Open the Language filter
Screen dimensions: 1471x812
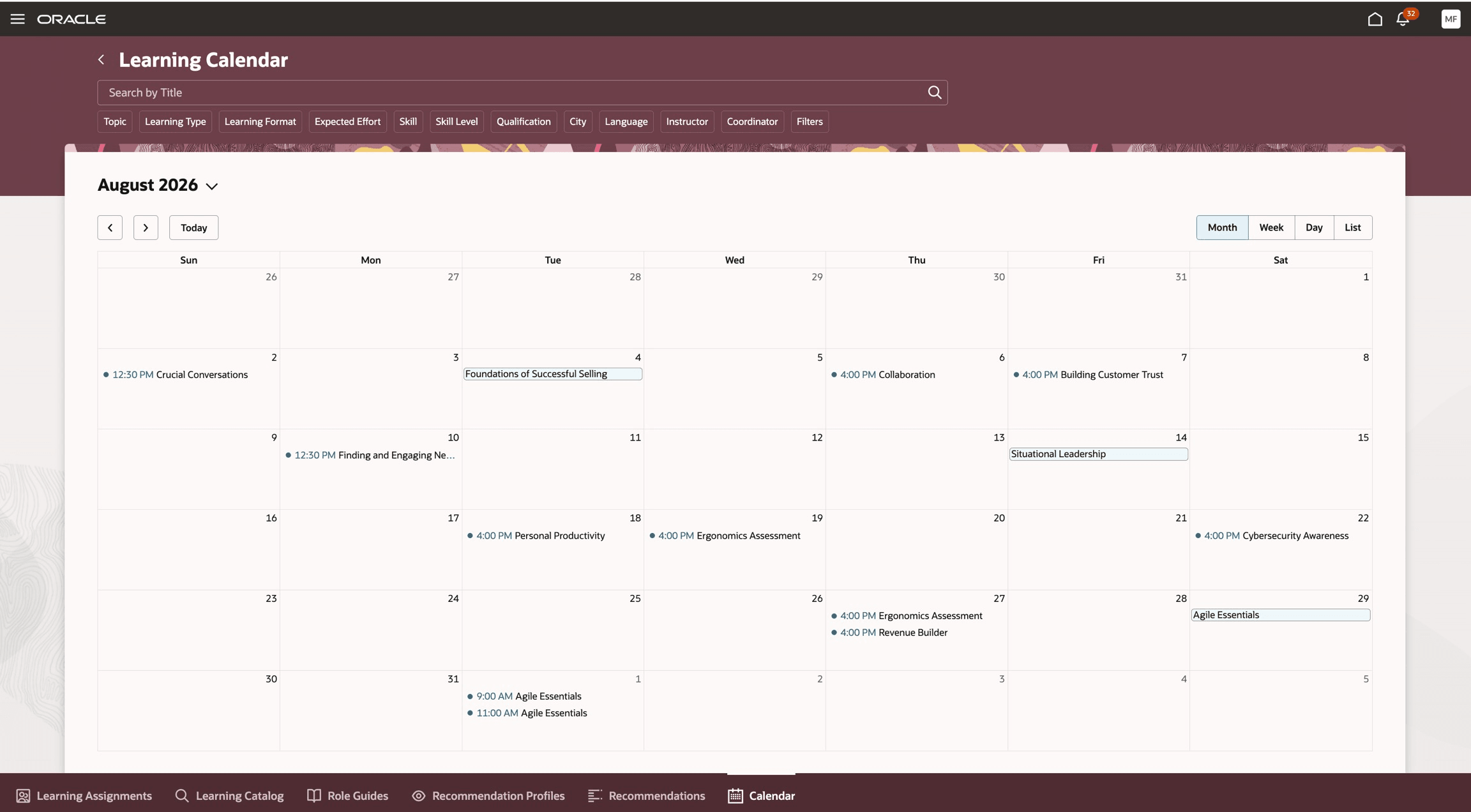click(626, 121)
